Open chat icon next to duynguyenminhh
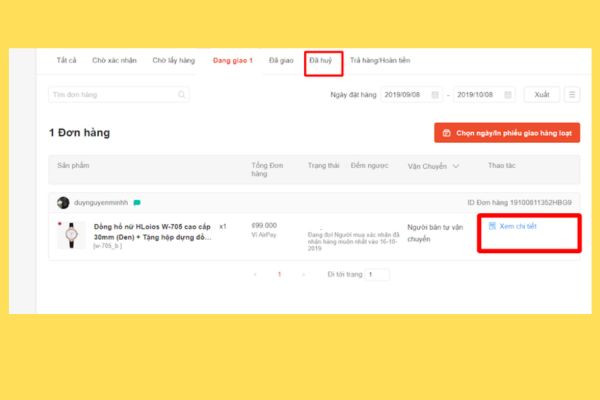Screen dimensions: 600x400 click(137, 202)
